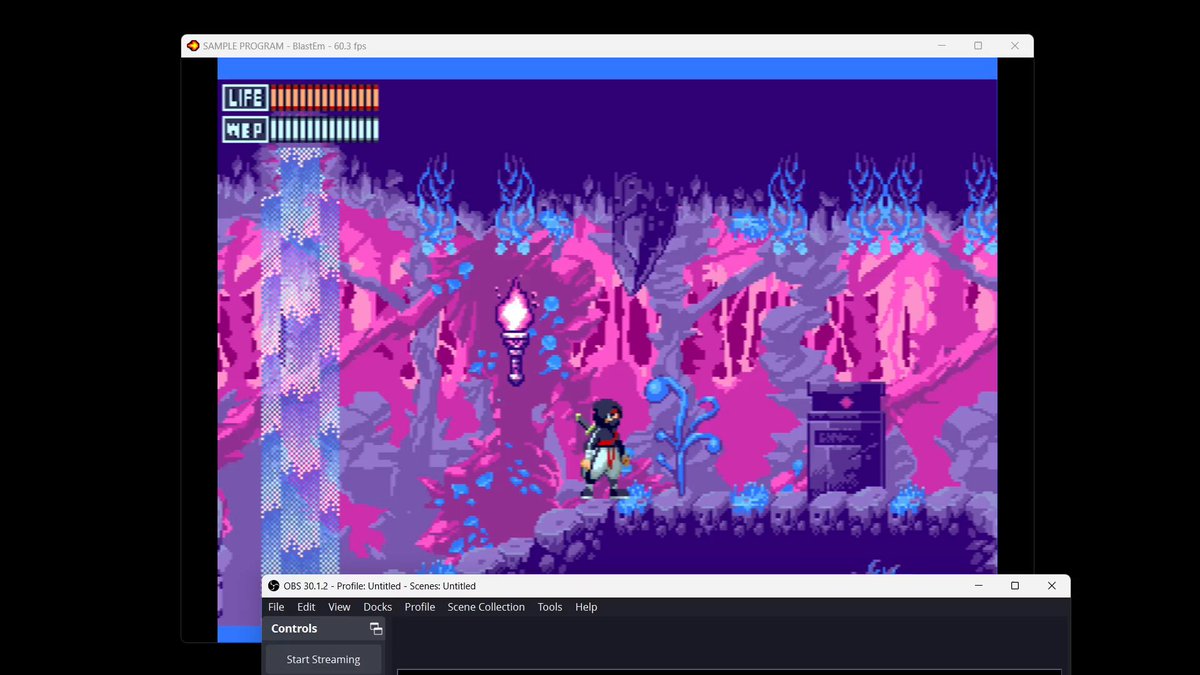This screenshot has height=675, width=1200.
Task: Open the Tools menu in OBS
Action: [x=550, y=607]
